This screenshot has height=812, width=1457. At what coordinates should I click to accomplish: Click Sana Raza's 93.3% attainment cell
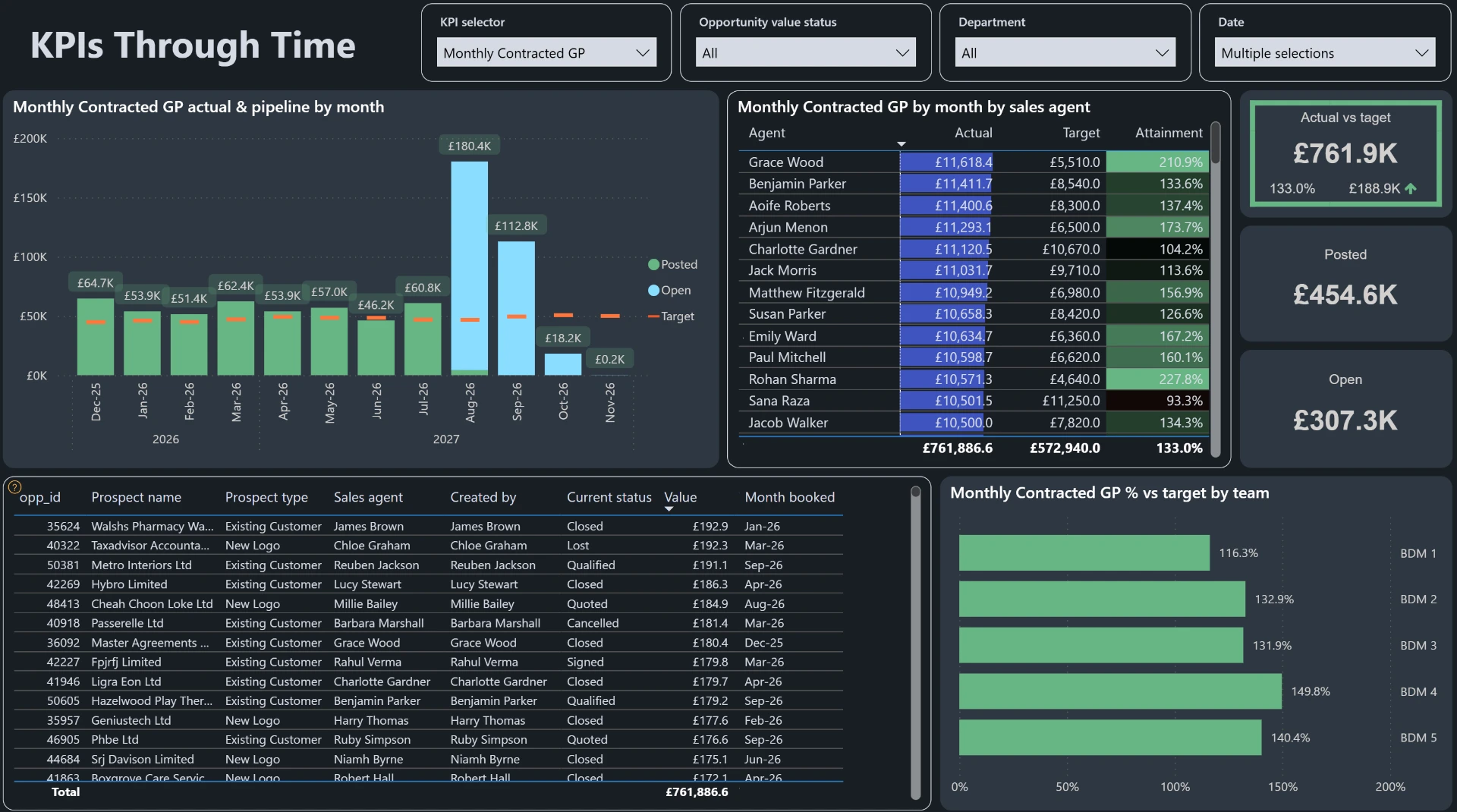tap(1157, 401)
